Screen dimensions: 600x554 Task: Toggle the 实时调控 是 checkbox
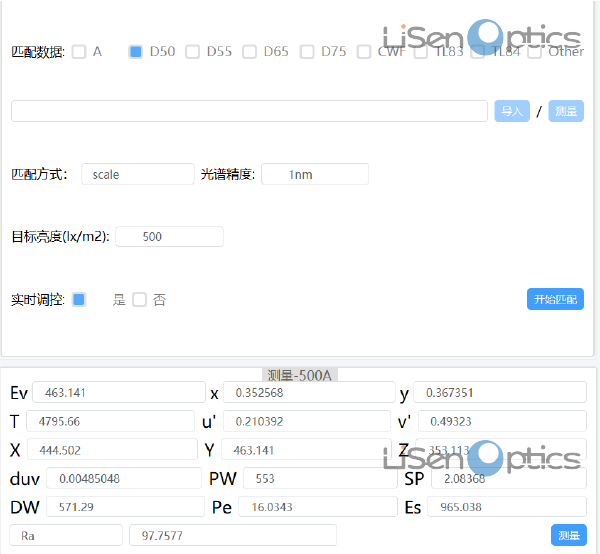(80, 299)
